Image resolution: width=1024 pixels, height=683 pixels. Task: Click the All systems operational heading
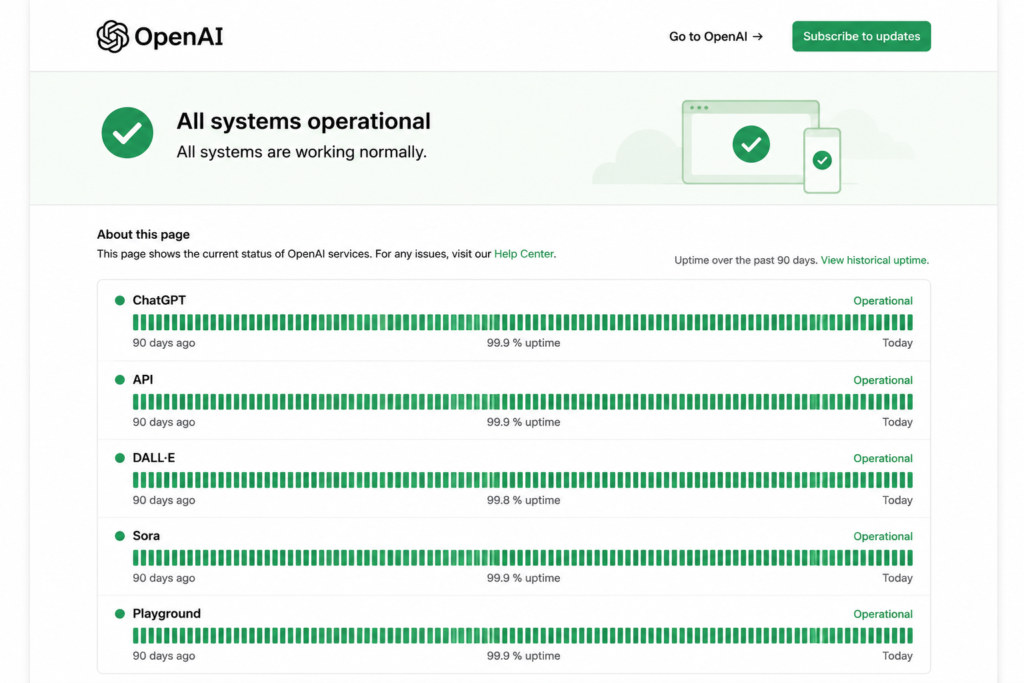304,121
